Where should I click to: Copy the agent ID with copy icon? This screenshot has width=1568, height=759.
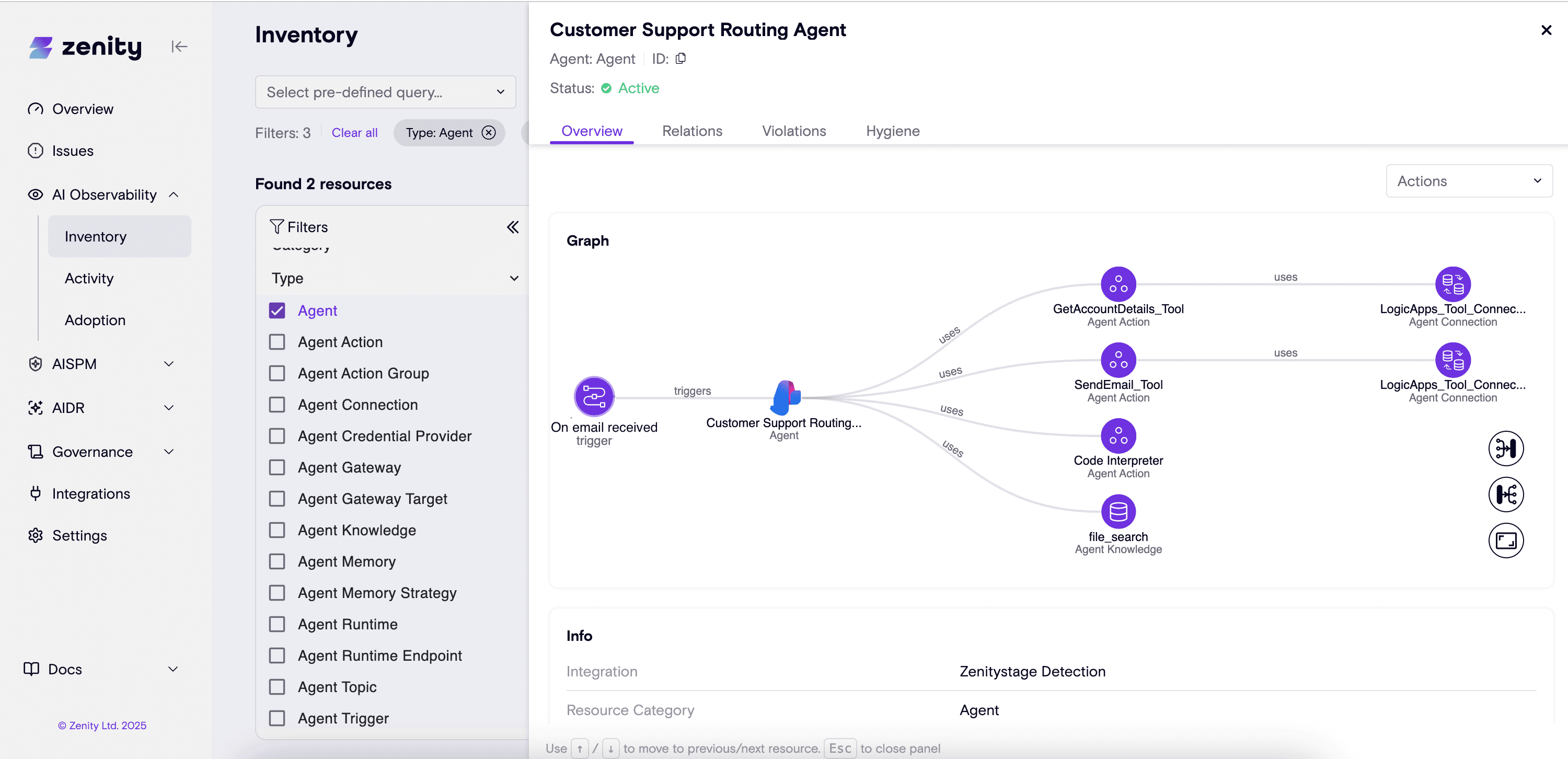tap(681, 59)
